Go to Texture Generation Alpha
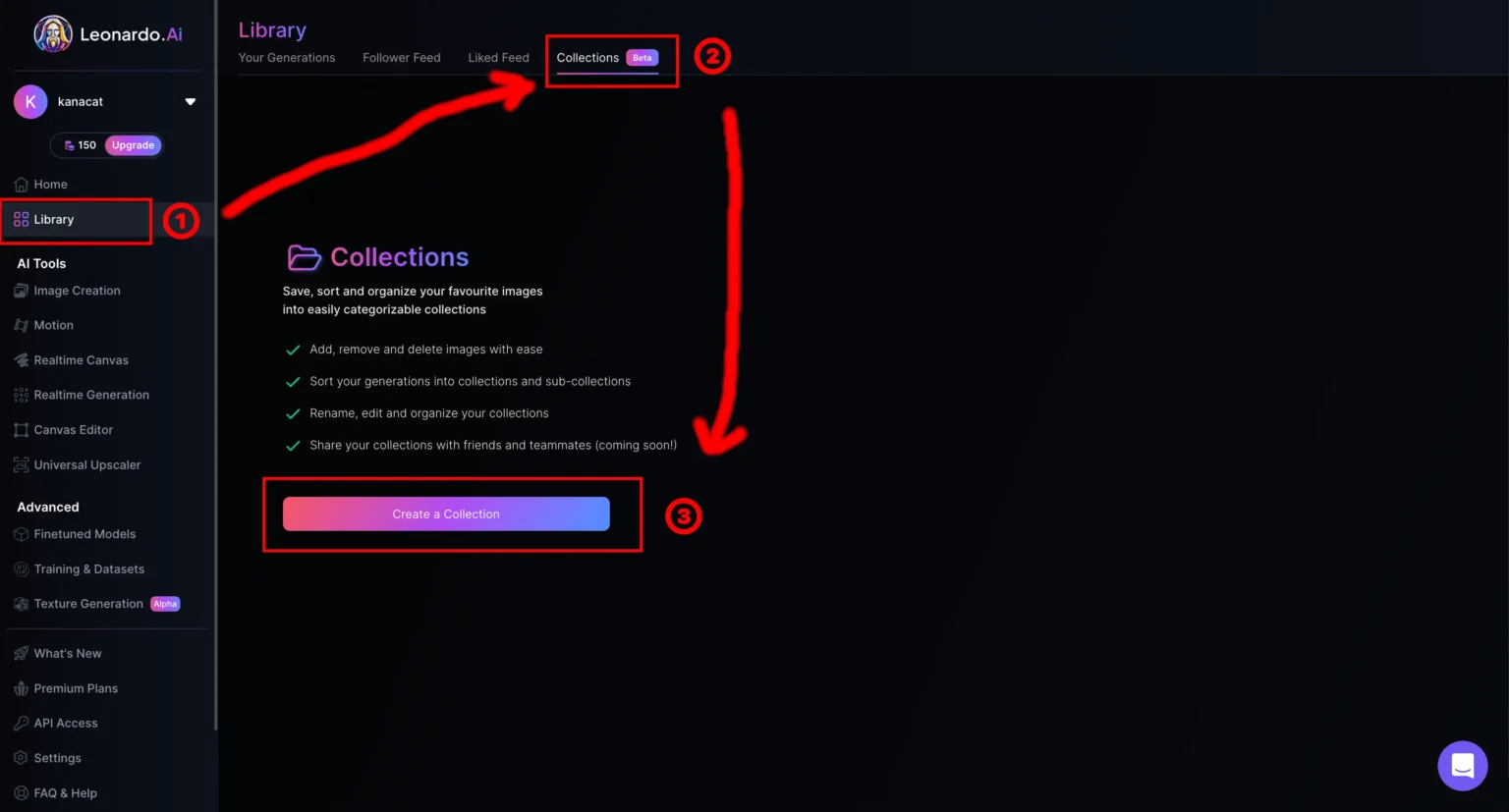The image size is (1509, 812). 88,604
